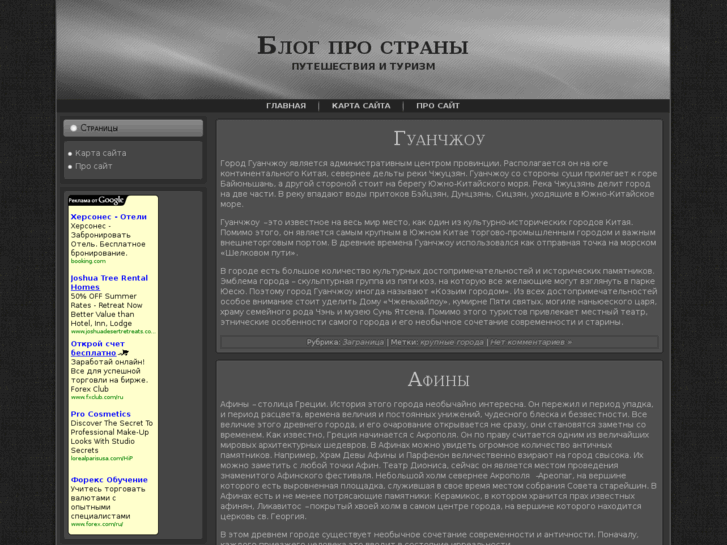Open the Про сайт sidebar link
This screenshot has height=545, width=727.
[94, 166]
